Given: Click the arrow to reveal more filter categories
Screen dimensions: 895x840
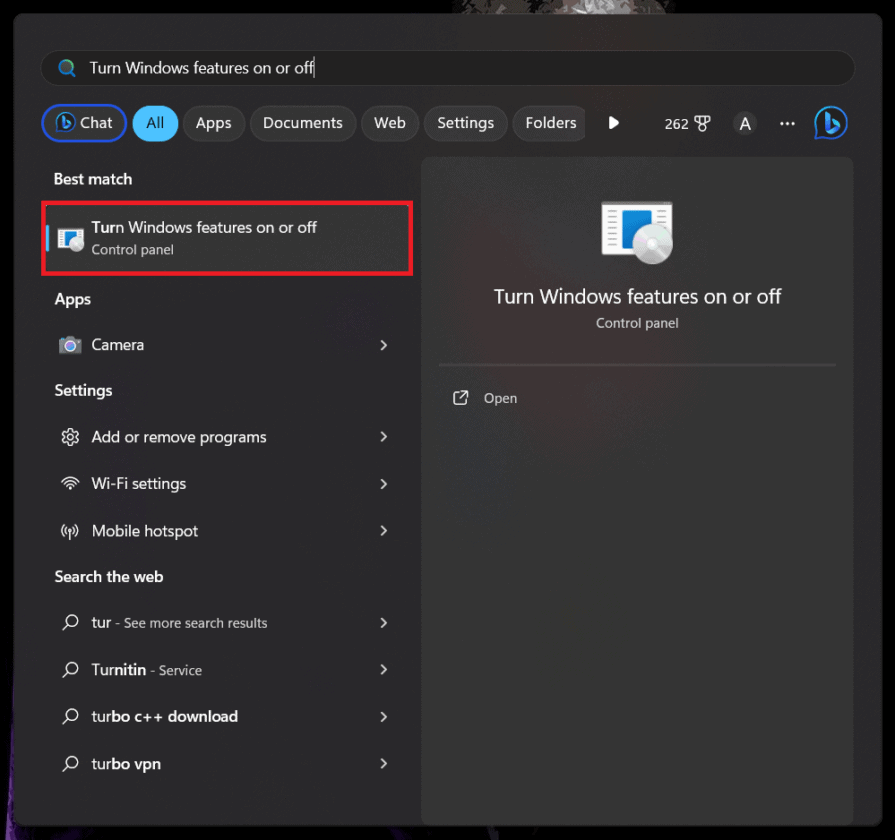Looking at the screenshot, I should (x=613, y=123).
